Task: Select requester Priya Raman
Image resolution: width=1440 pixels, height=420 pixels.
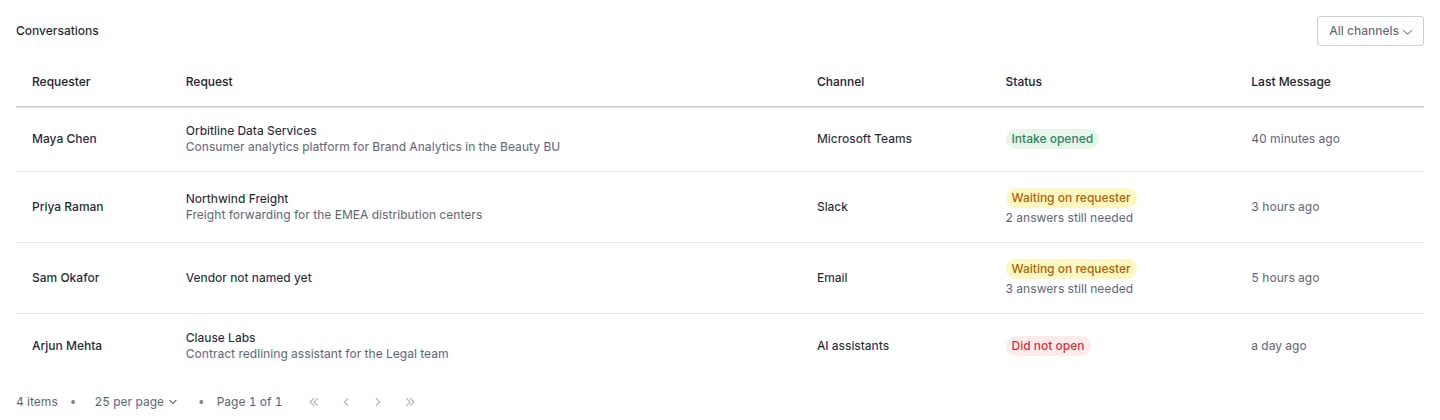Action: point(67,207)
